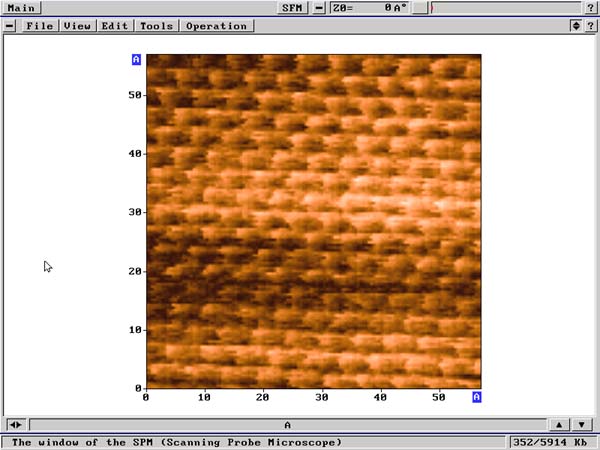The image size is (600, 450).
Task: Click the down arrow button at bottom right
Action: tap(581, 425)
